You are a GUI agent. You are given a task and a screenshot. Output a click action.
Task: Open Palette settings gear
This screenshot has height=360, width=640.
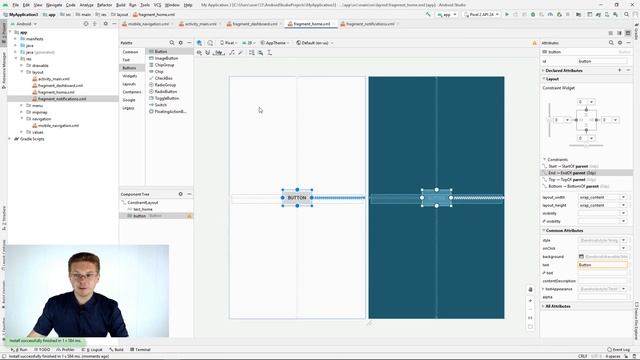[181, 42]
